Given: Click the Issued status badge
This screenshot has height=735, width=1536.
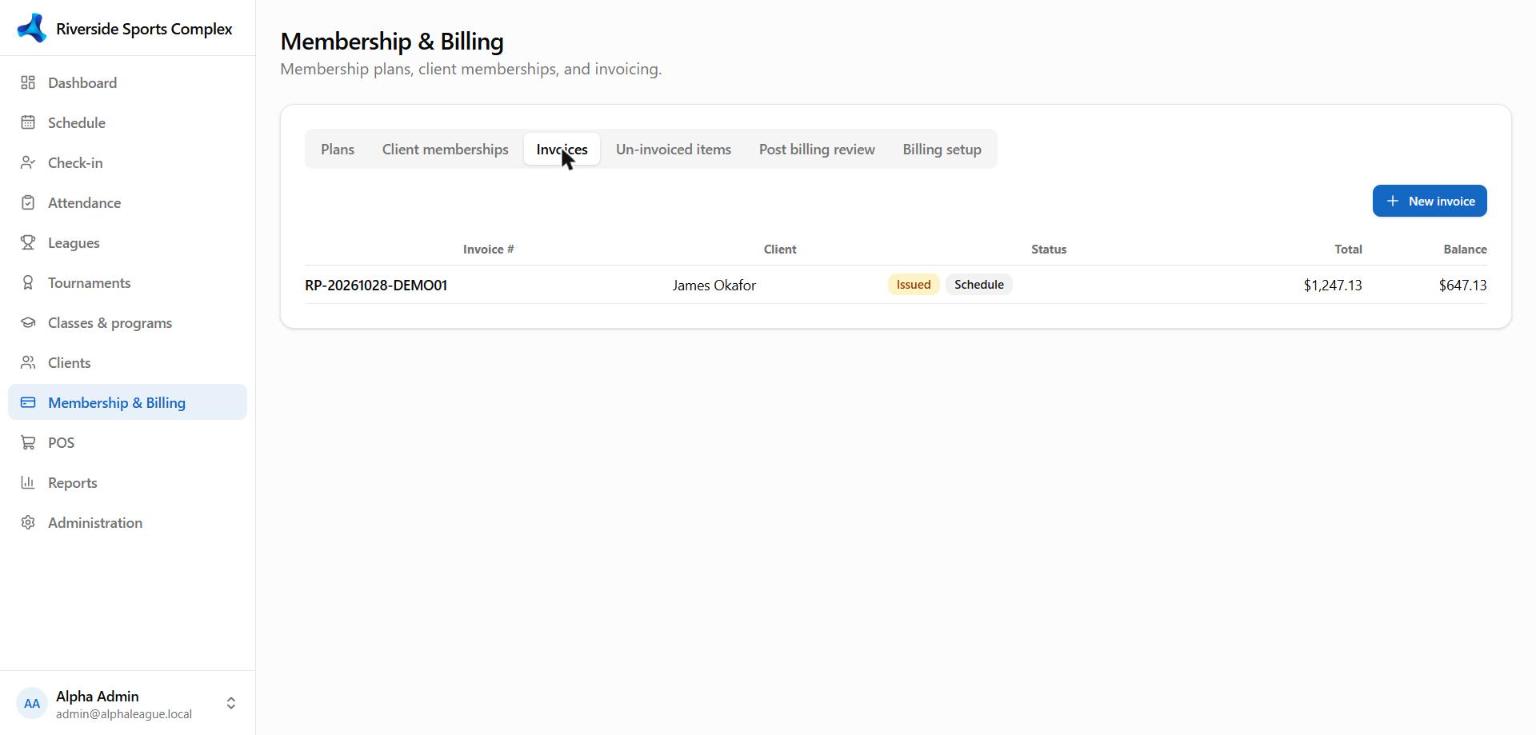Looking at the screenshot, I should coord(913,285).
